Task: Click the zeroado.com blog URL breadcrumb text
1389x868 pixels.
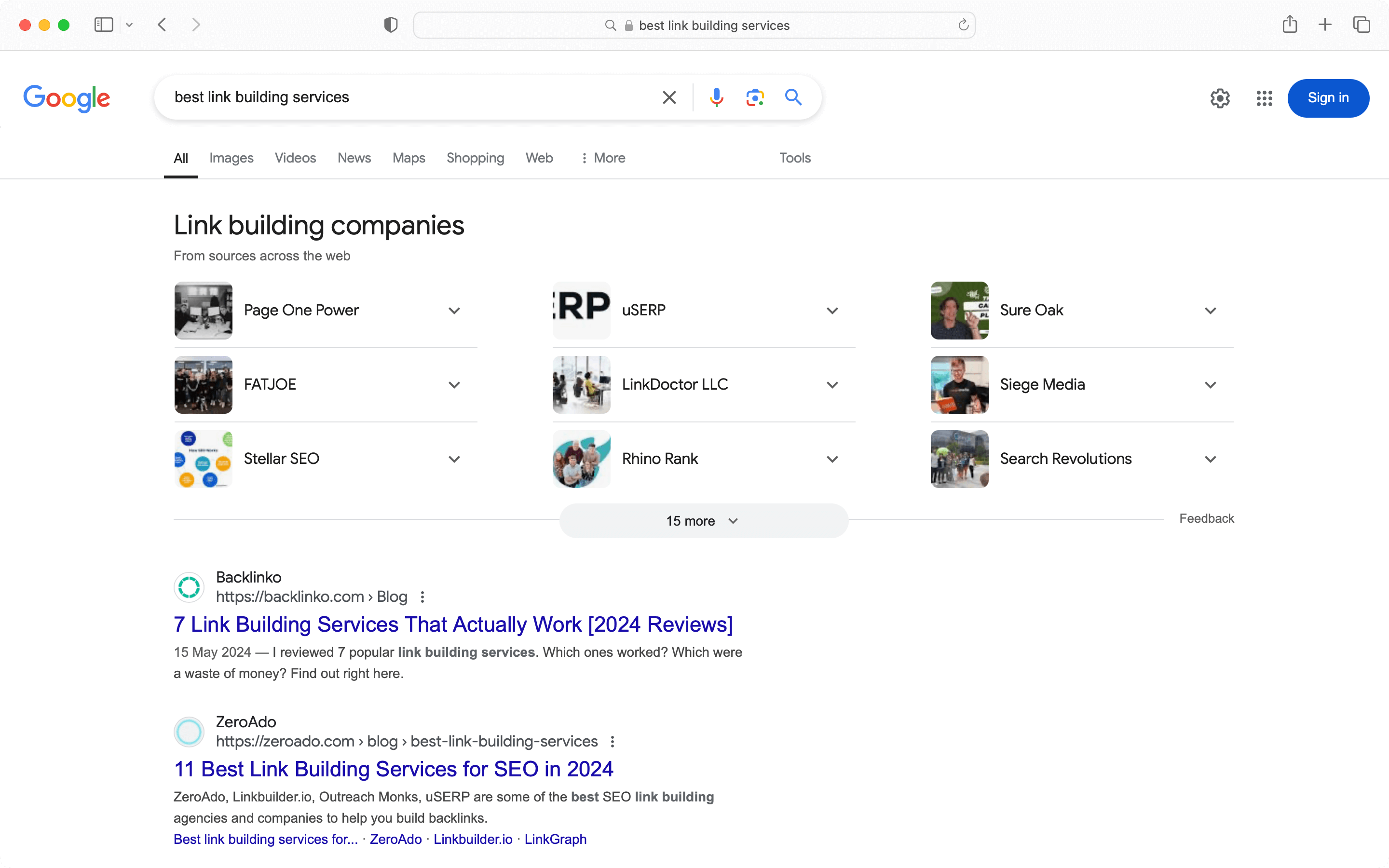Action: [407, 742]
